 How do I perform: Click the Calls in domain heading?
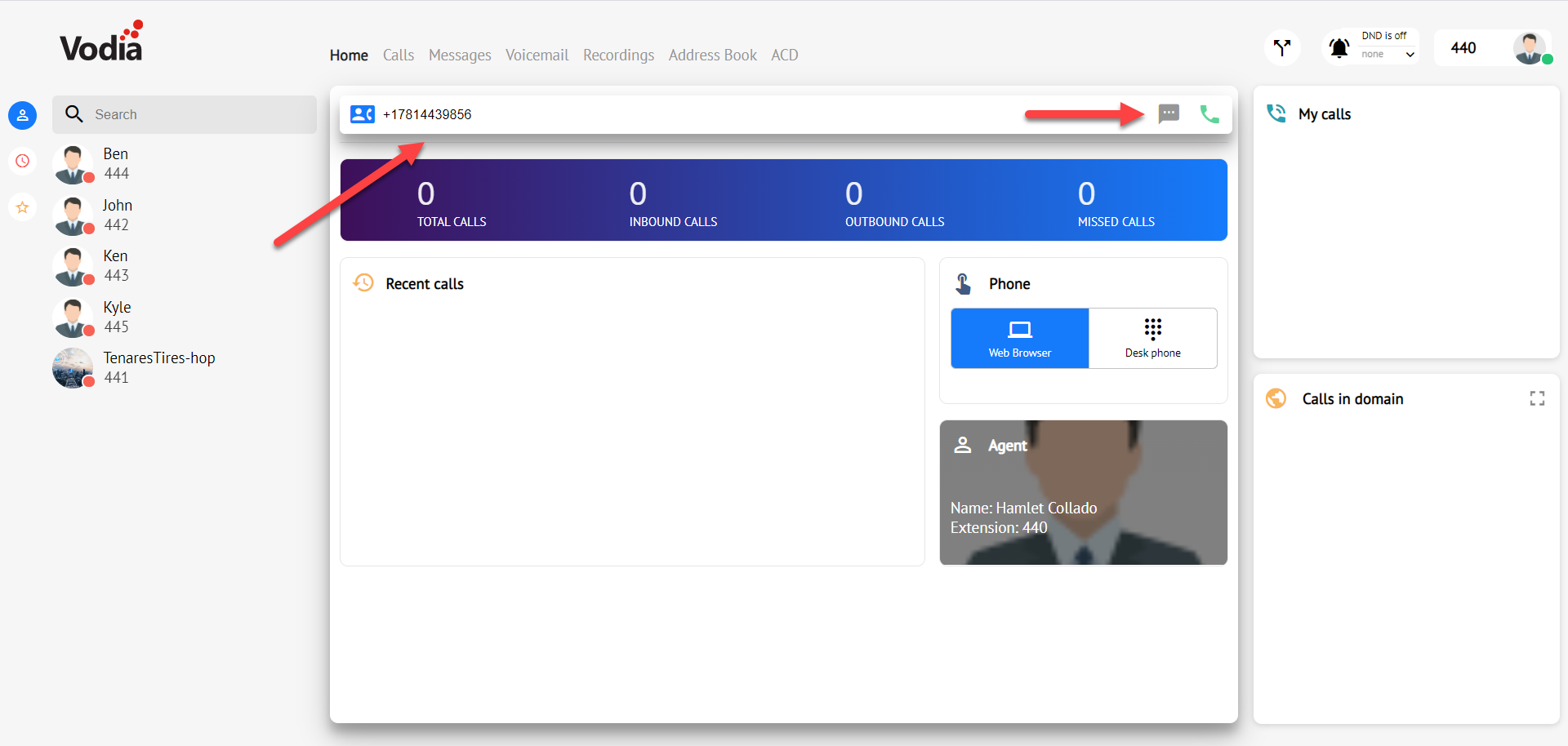pos(1352,399)
